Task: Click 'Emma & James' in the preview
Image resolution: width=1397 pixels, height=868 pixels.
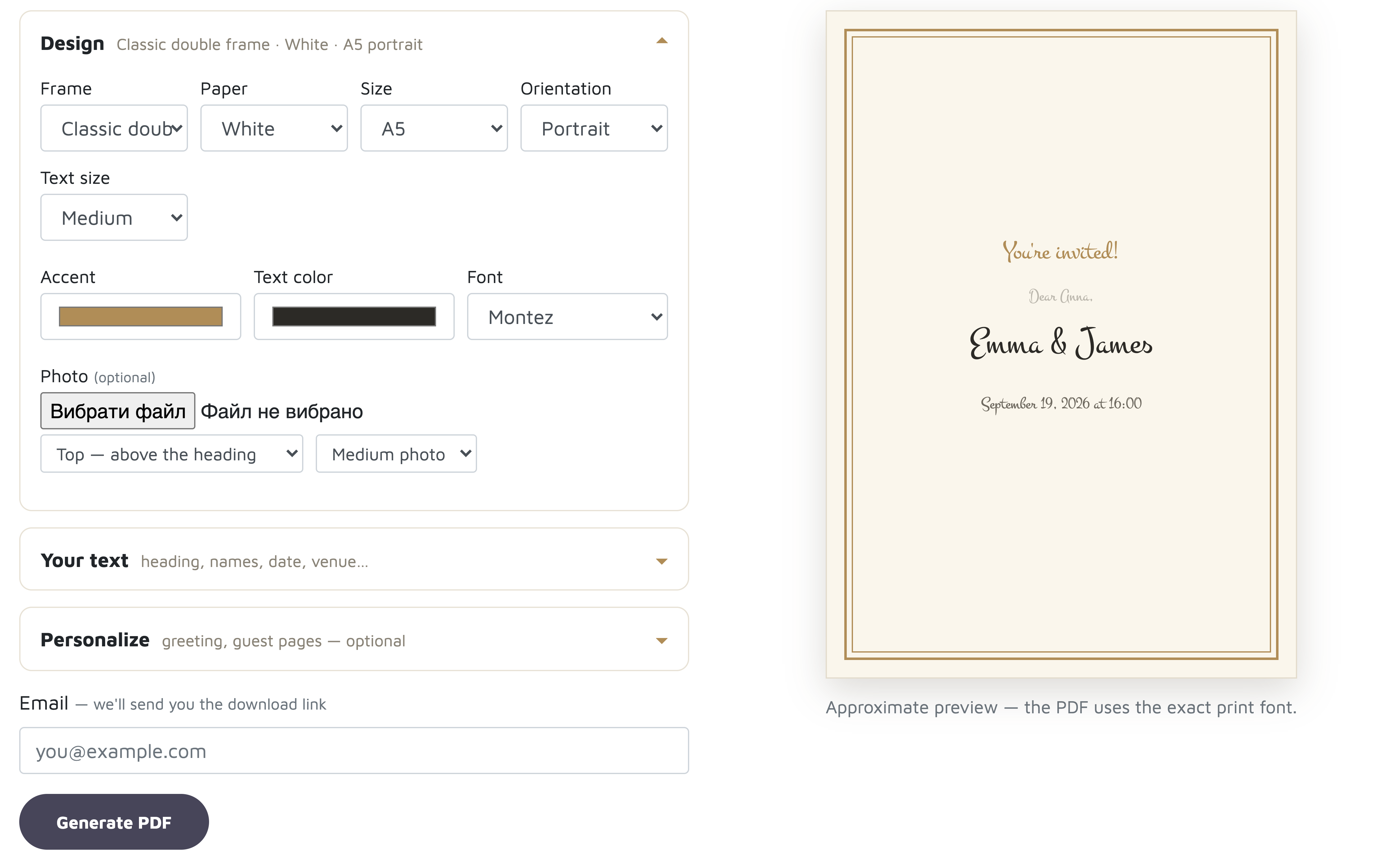Action: coord(1061,343)
